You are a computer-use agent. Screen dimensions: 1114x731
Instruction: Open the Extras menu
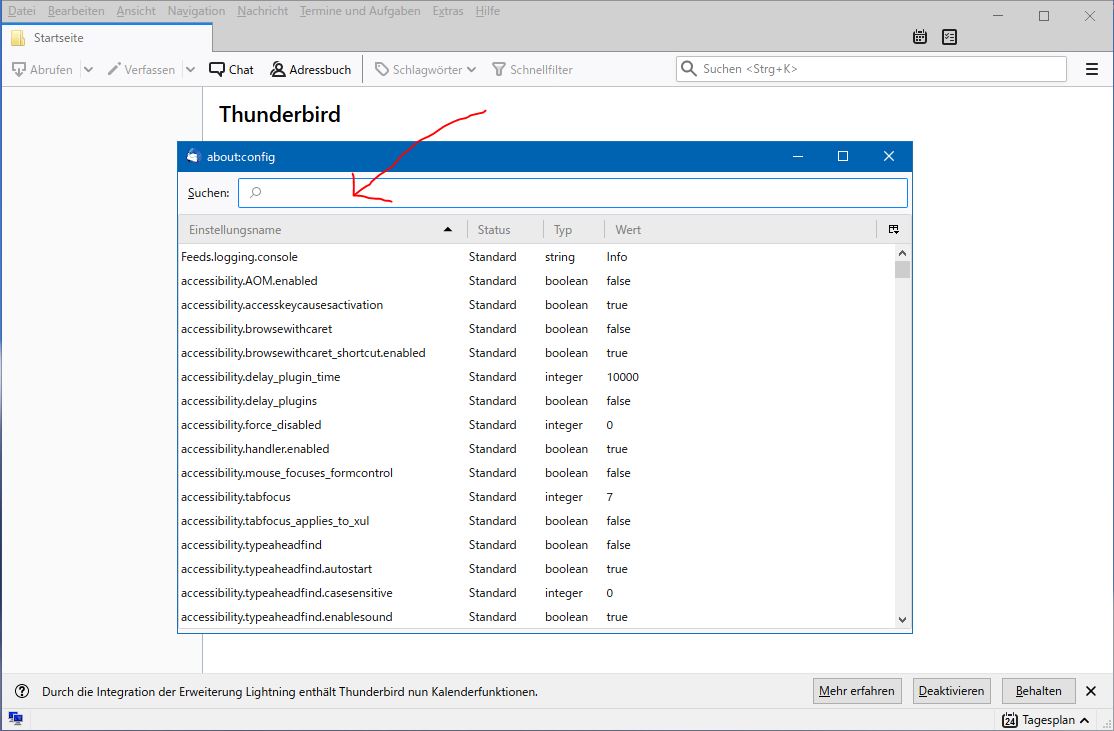coord(448,11)
